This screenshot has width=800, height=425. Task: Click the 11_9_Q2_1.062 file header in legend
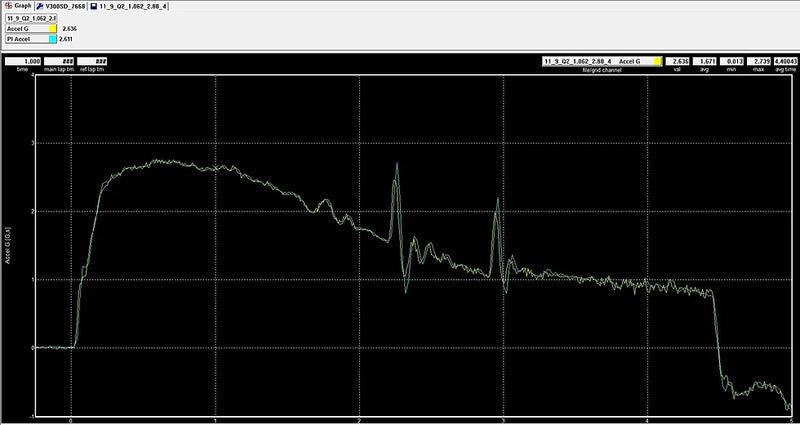tap(31, 18)
